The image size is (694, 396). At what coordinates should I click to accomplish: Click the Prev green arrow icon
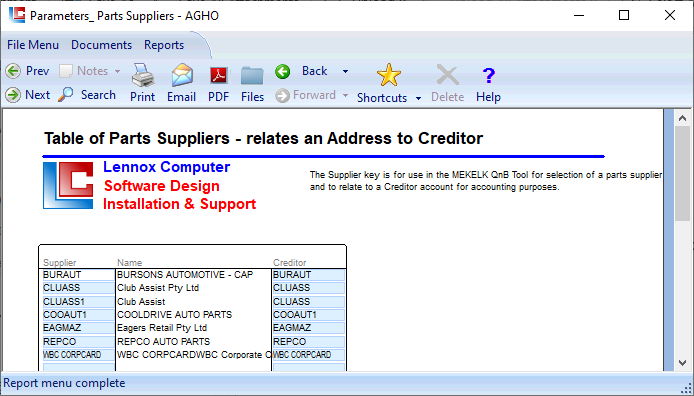point(13,71)
